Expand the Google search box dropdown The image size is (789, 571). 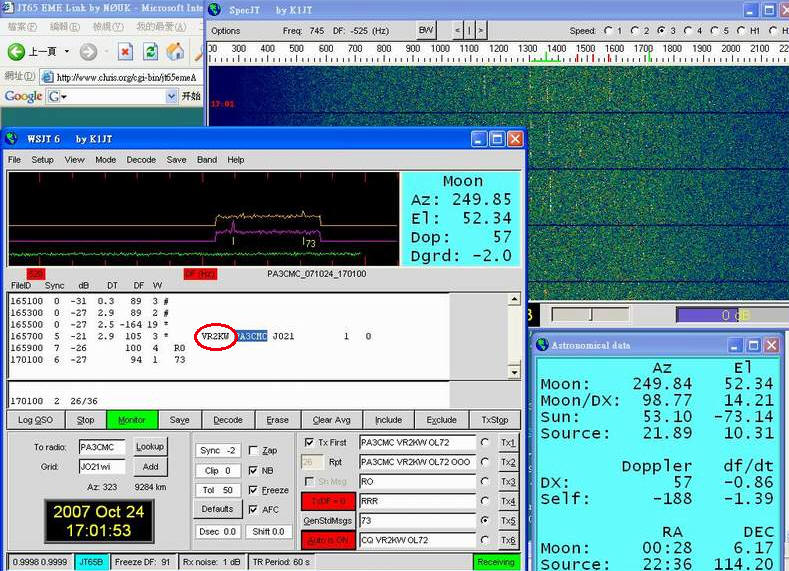click(x=172, y=96)
